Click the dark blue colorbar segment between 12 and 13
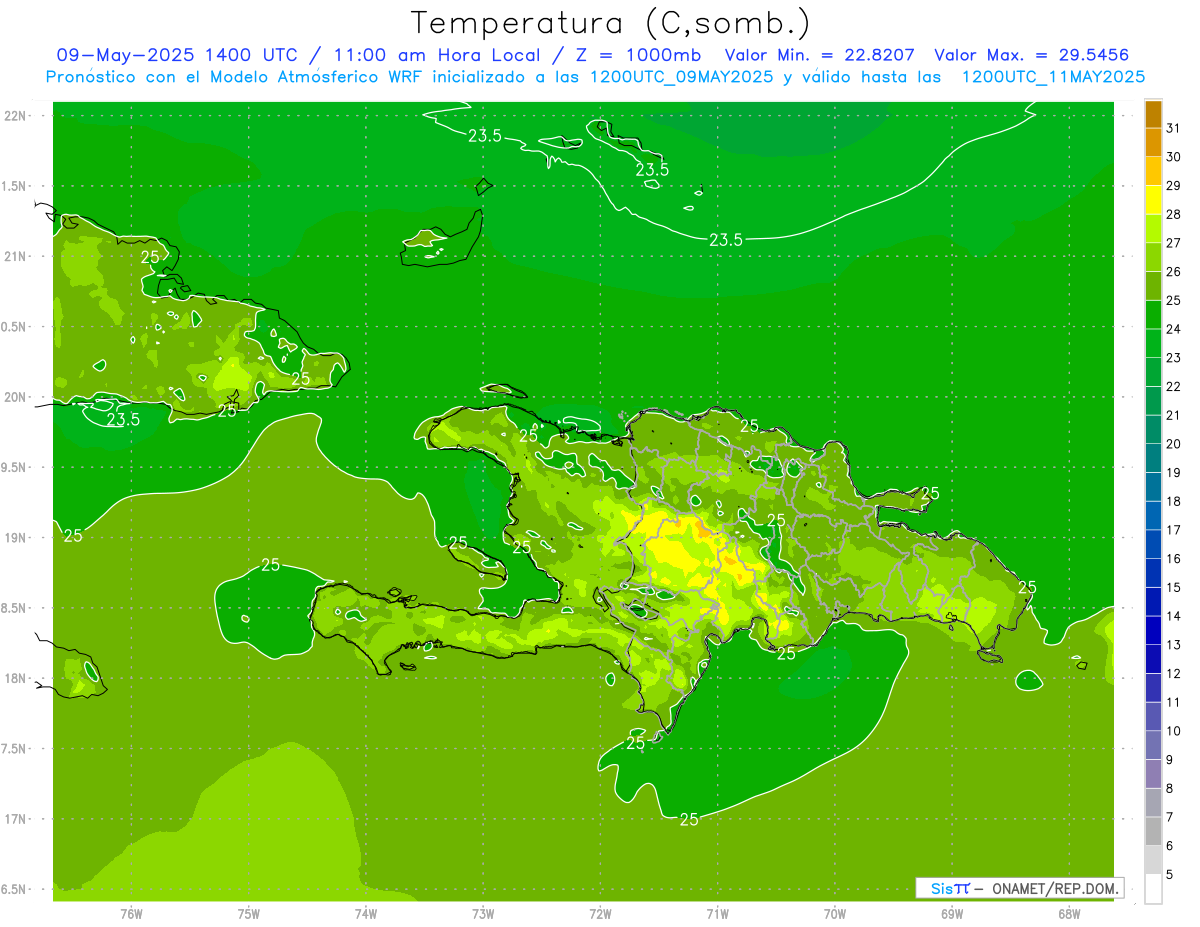 (x=1153, y=659)
